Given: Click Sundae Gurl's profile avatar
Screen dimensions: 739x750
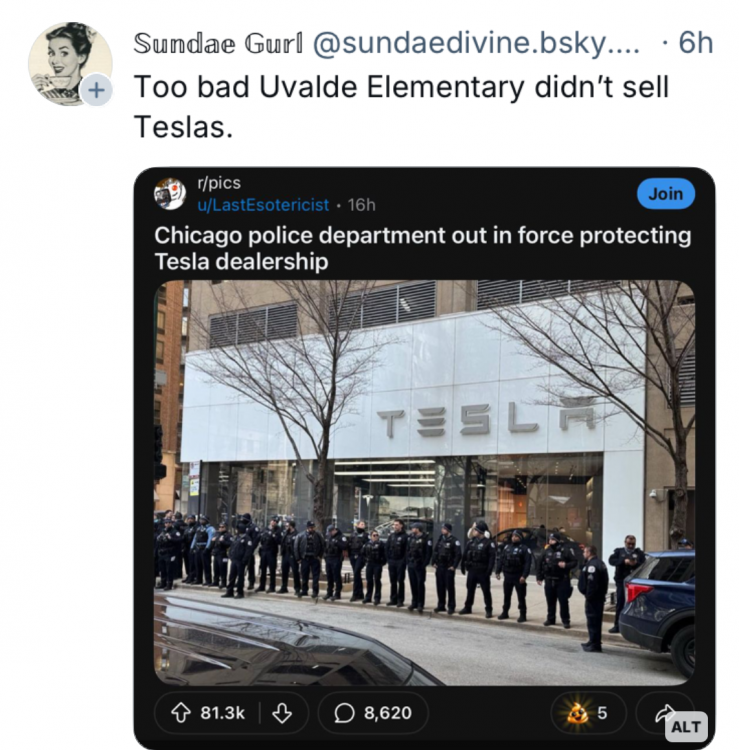Looking at the screenshot, I should (x=67, y=62).
